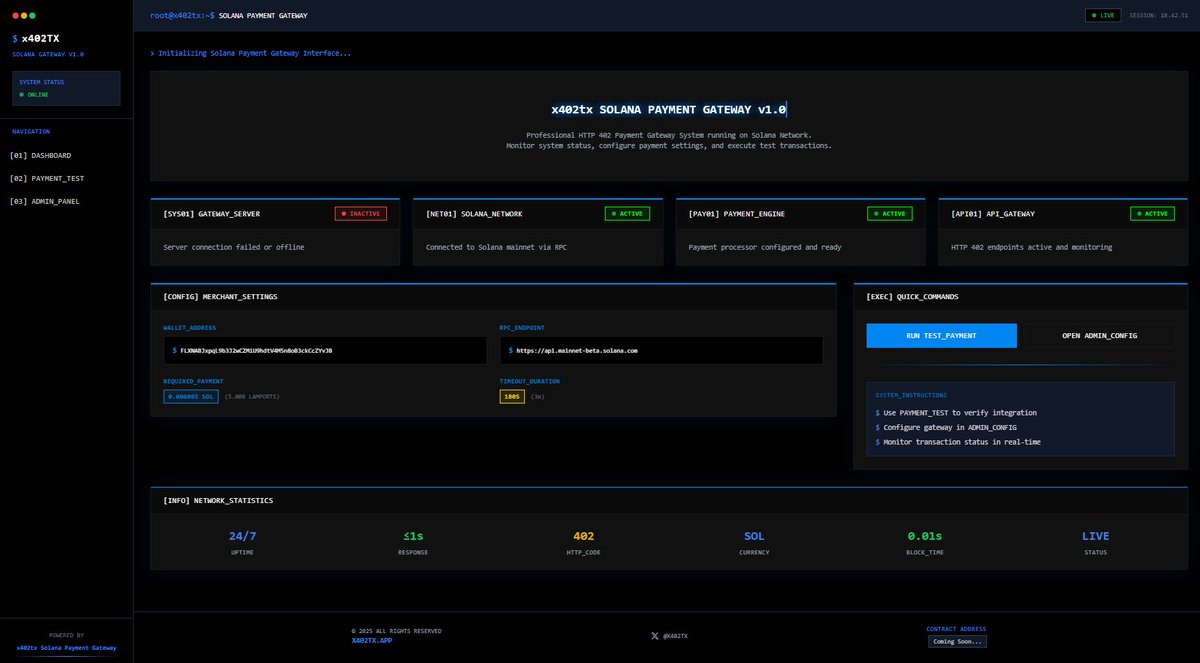Click the ACTIVE badge on PAYMENT_ENGINE card

coord(889,213)
